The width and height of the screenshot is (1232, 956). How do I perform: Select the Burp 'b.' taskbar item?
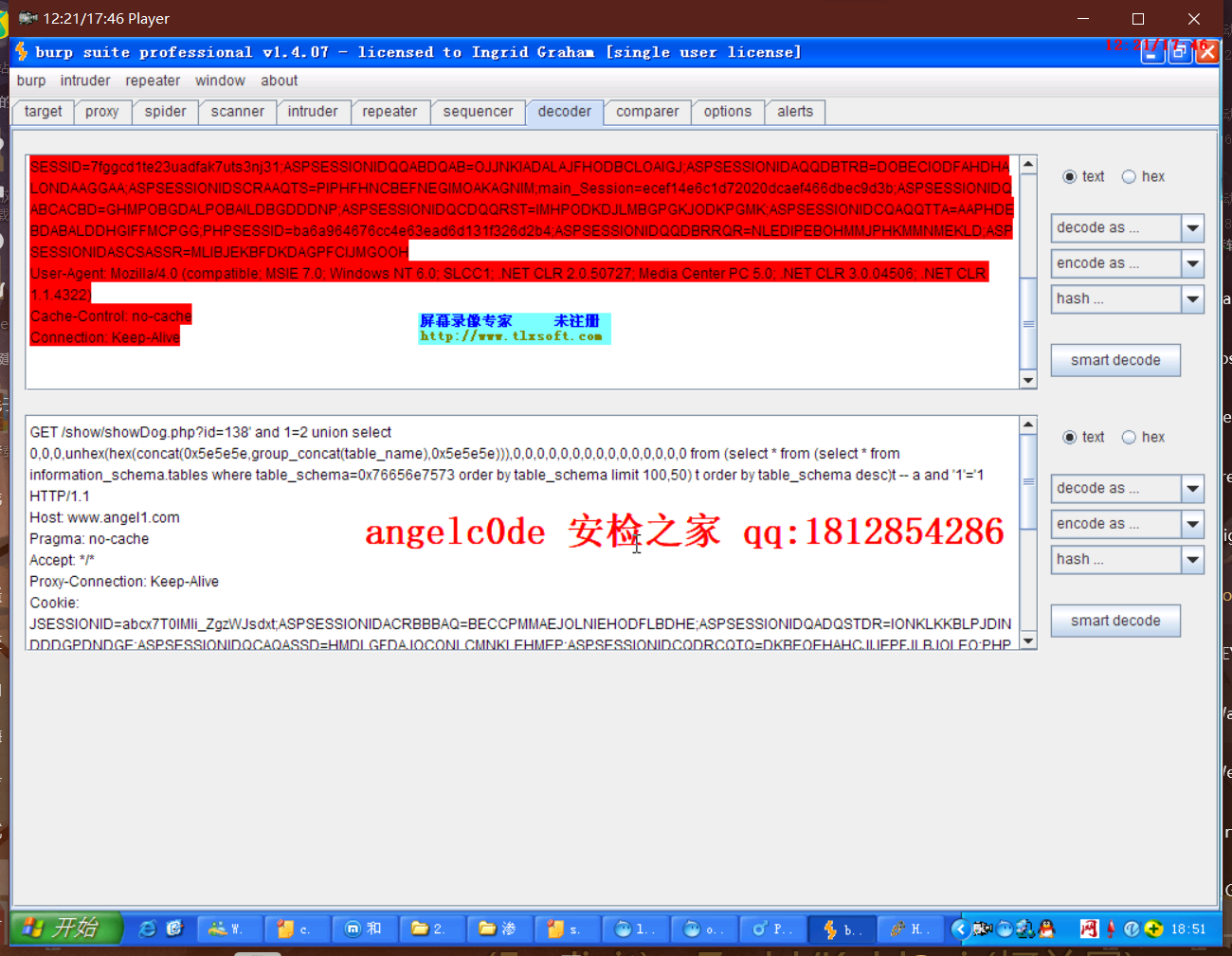coord(840,929)
